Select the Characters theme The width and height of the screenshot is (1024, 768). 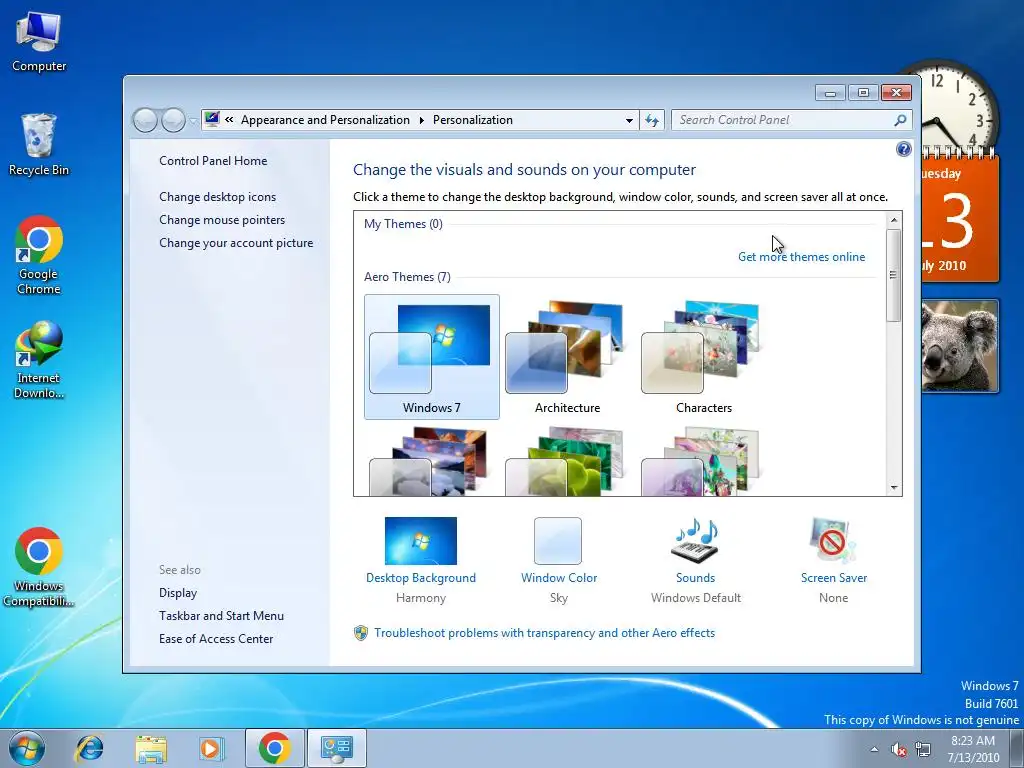click(703, 357)
